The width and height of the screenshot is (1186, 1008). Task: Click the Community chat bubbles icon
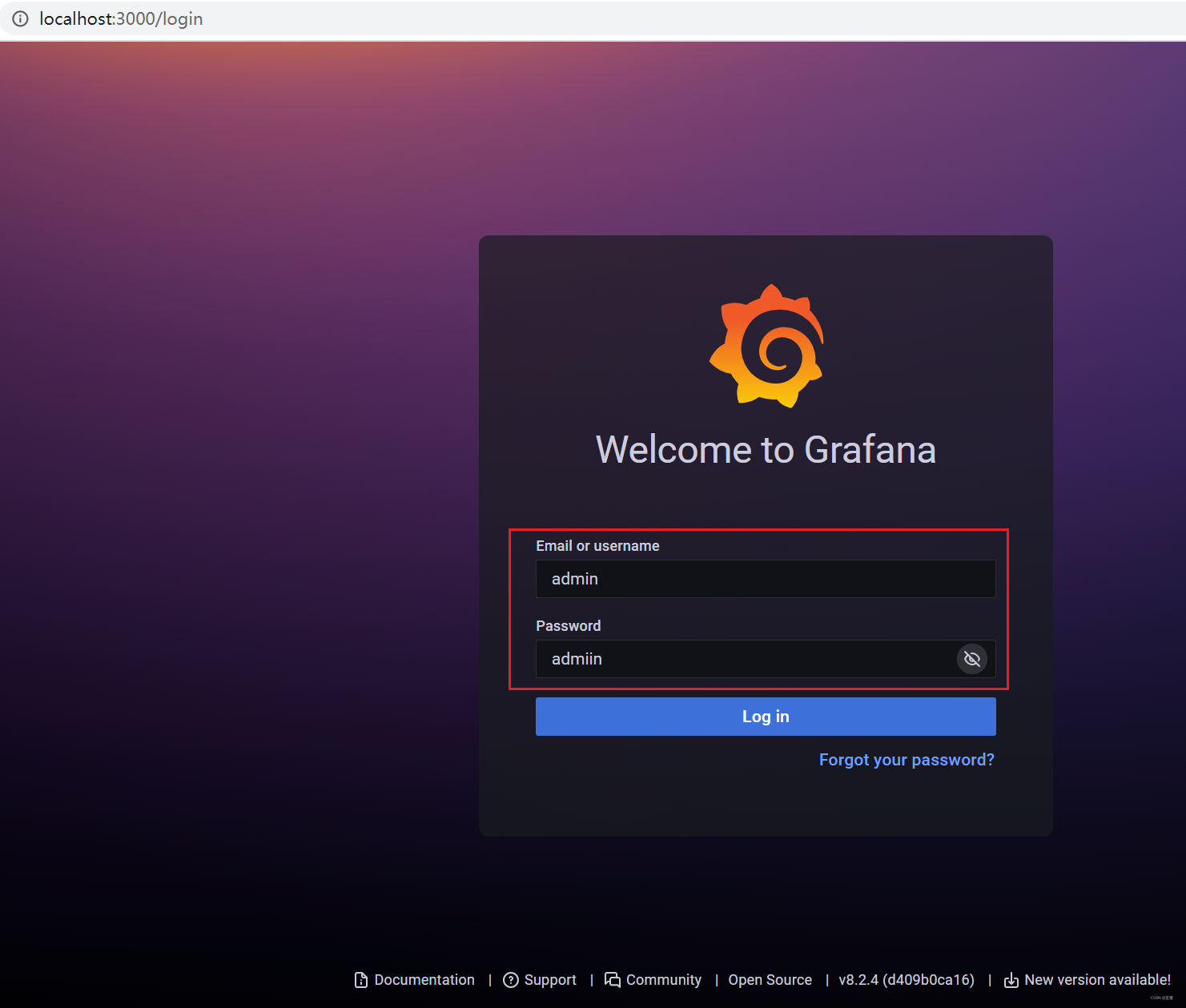pos(613,980)
